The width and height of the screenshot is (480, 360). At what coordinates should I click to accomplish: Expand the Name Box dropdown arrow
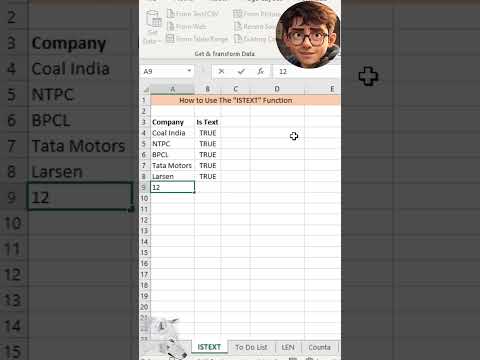189,71
